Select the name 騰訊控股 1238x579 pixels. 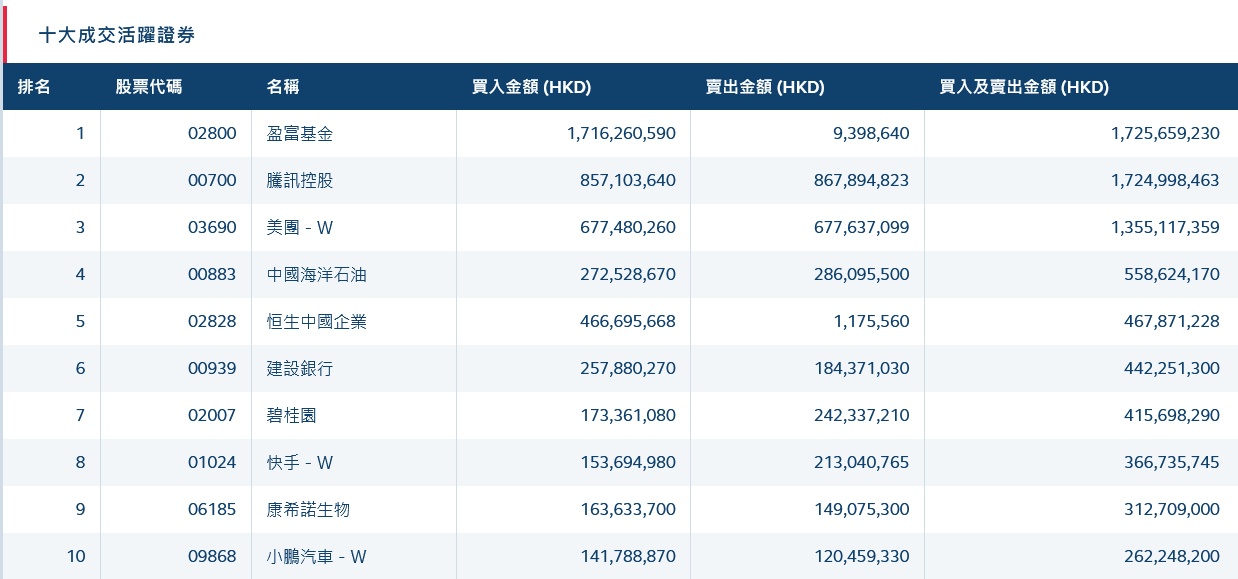click(300, 180)
